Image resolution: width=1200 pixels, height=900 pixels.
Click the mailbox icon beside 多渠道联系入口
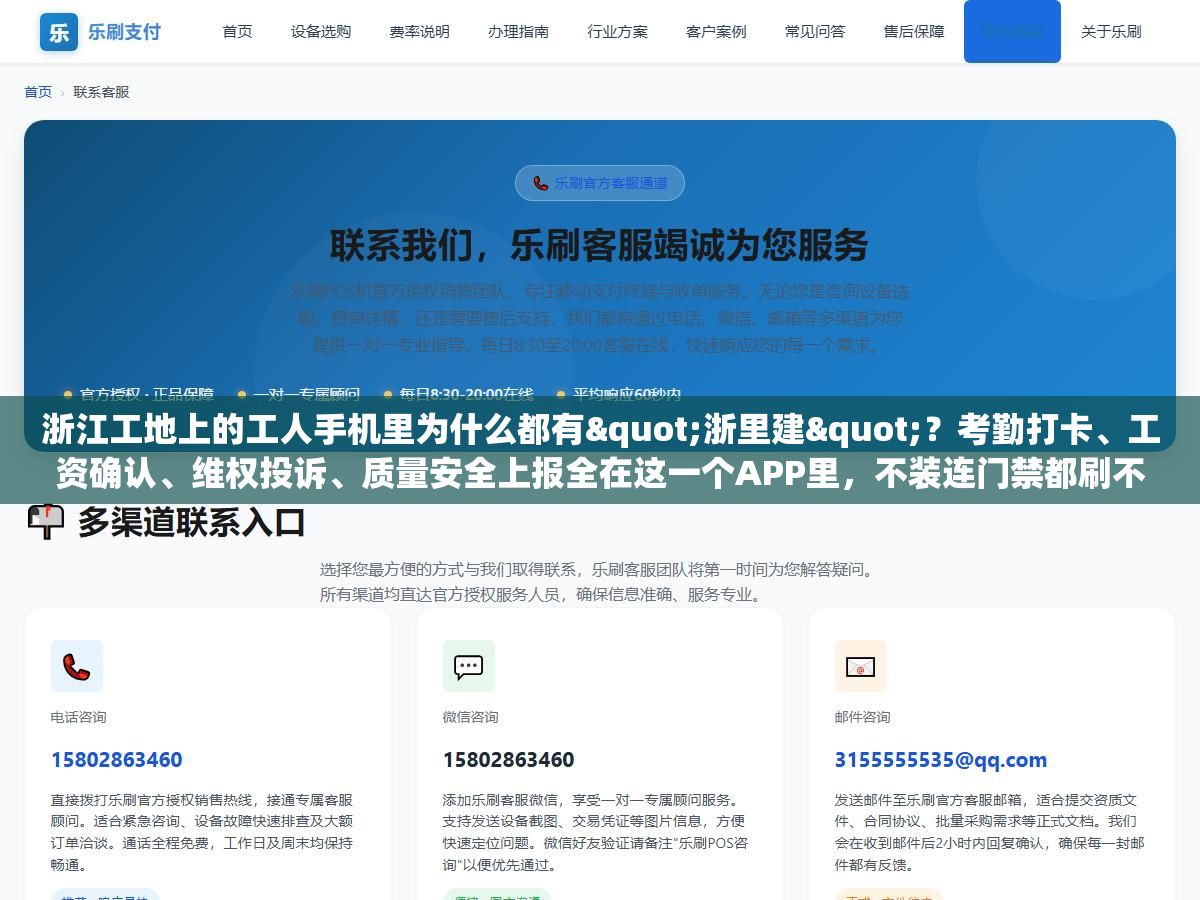click(x=45, y=522)
